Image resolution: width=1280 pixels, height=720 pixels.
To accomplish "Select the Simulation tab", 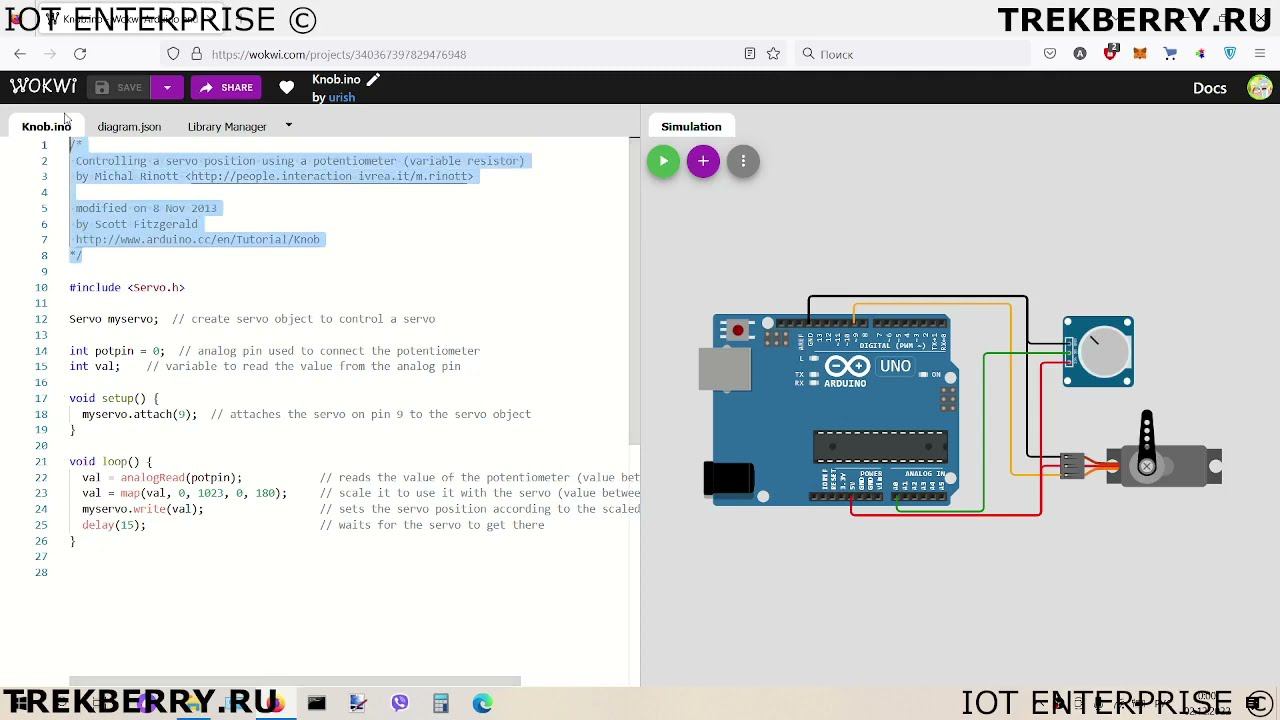I will point(691,127).
